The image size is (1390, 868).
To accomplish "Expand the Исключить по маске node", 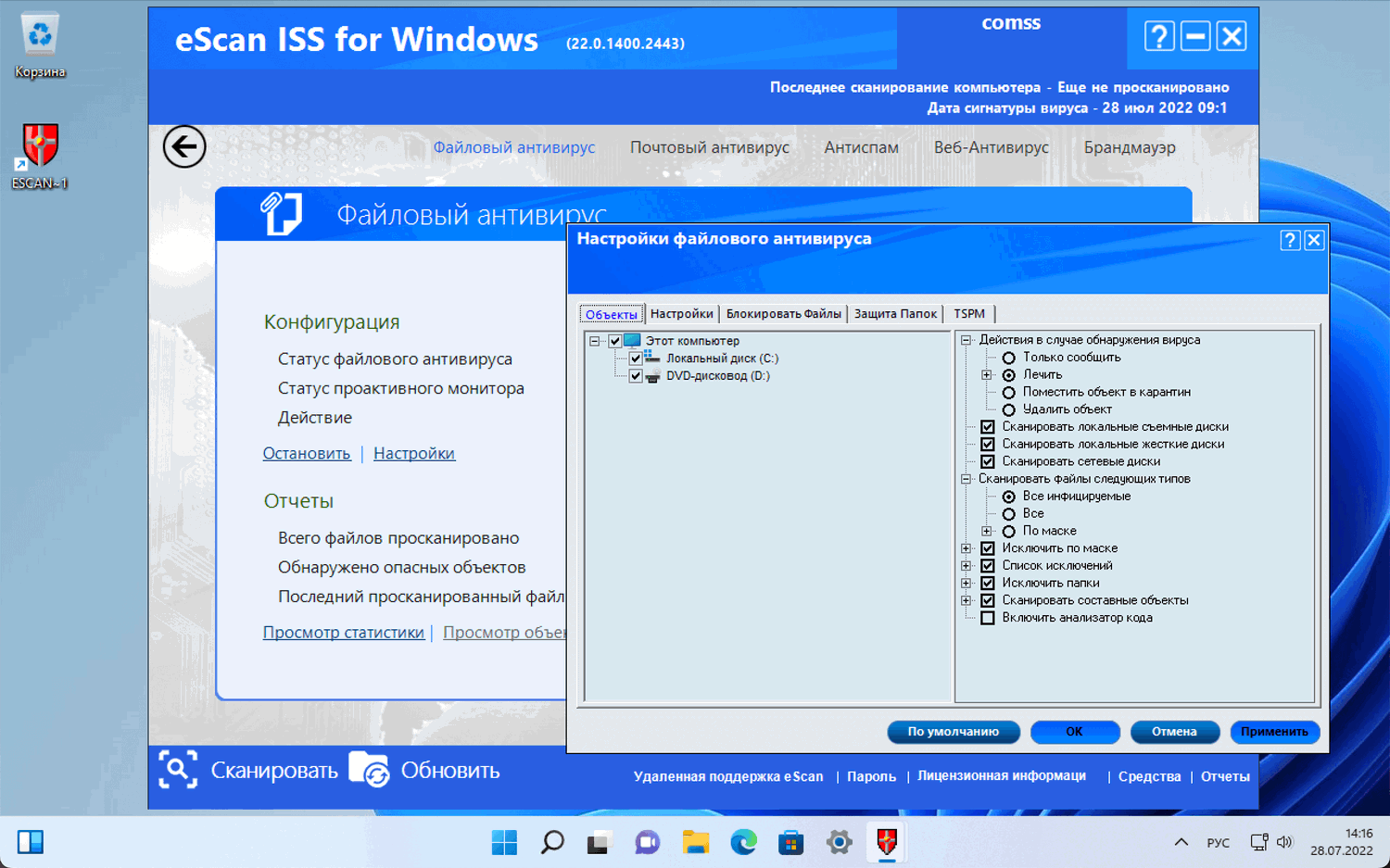I will pos(967,548).
